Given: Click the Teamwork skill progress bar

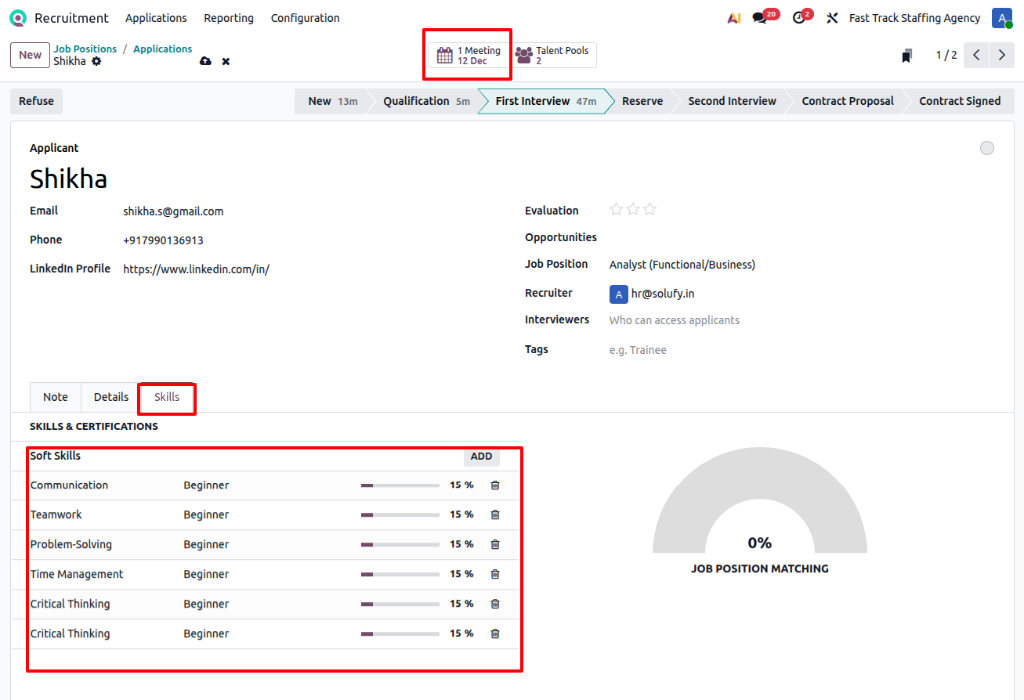Looking at the screenshot, I should 400,515.
